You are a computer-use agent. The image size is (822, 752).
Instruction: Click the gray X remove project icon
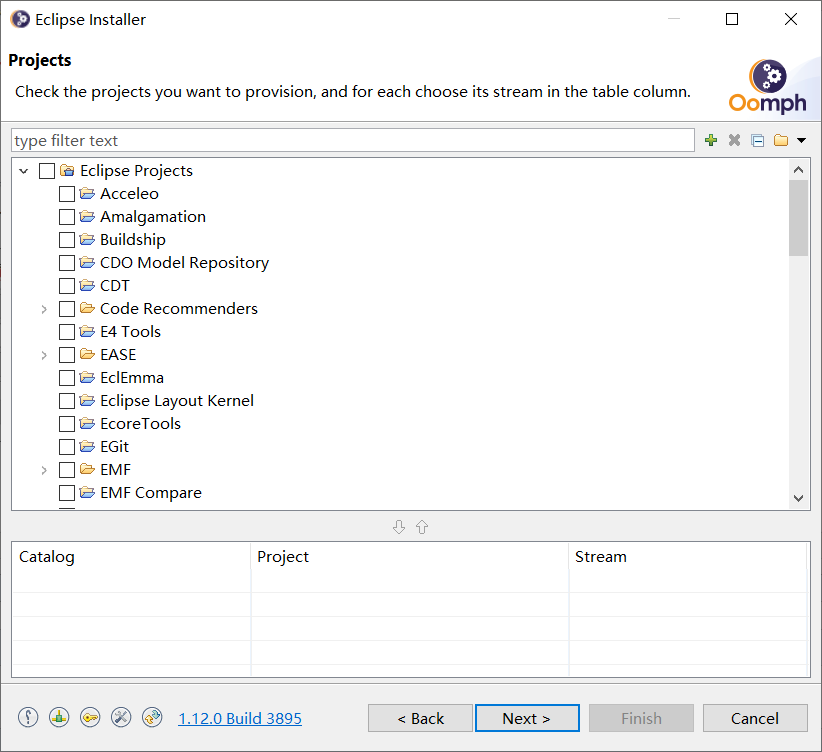tap(734, 140)
